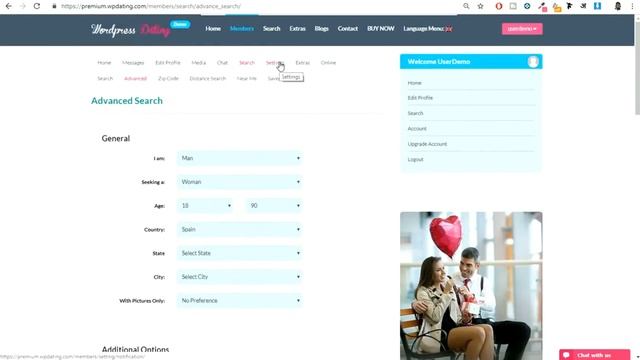The width and height of the screenshot is (640, 360).
Task: Click Logout in Welcome sidebar
Action: coord(415,160)
